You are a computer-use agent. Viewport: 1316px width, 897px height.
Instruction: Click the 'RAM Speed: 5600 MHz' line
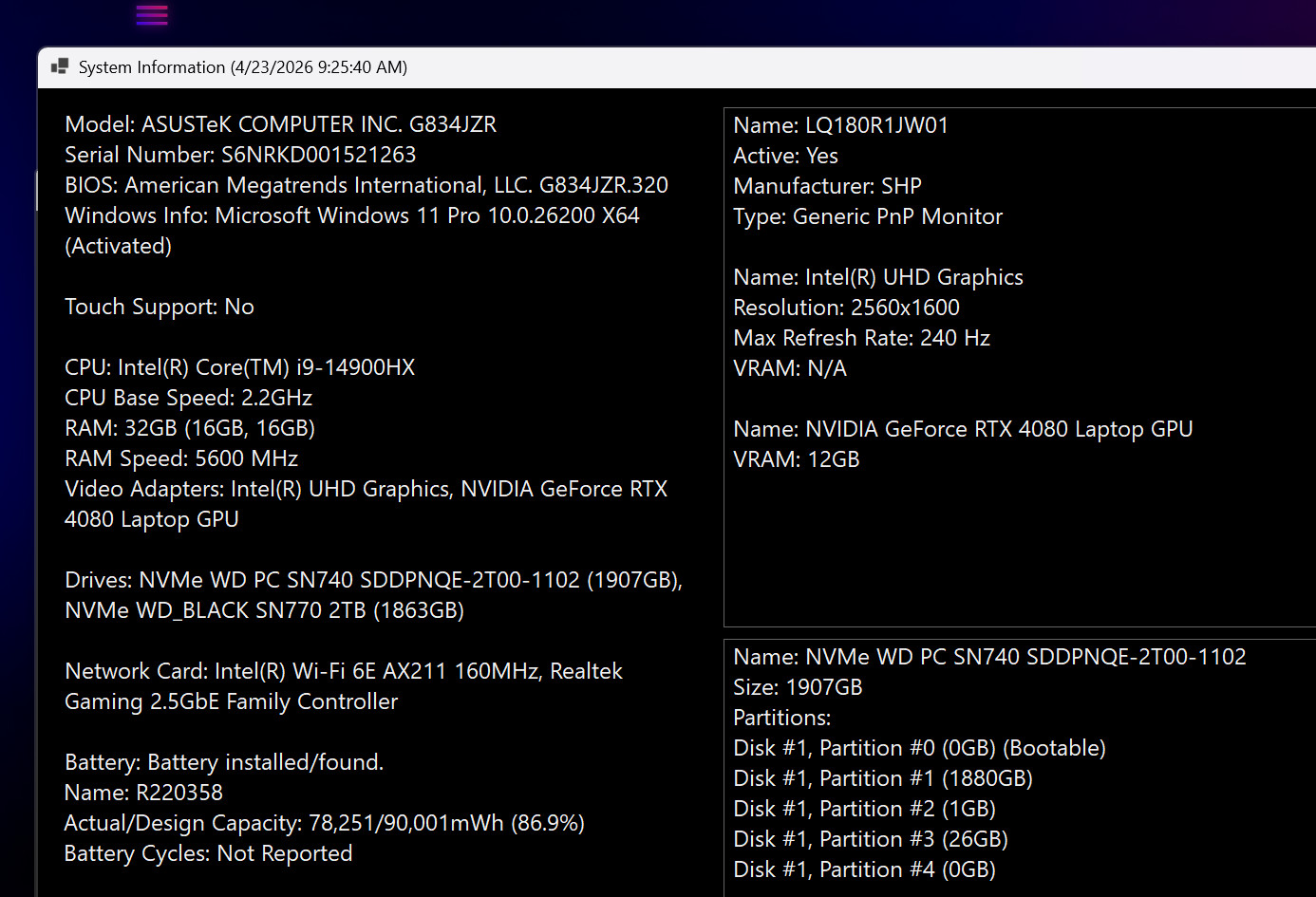click(x=181, y=458)
